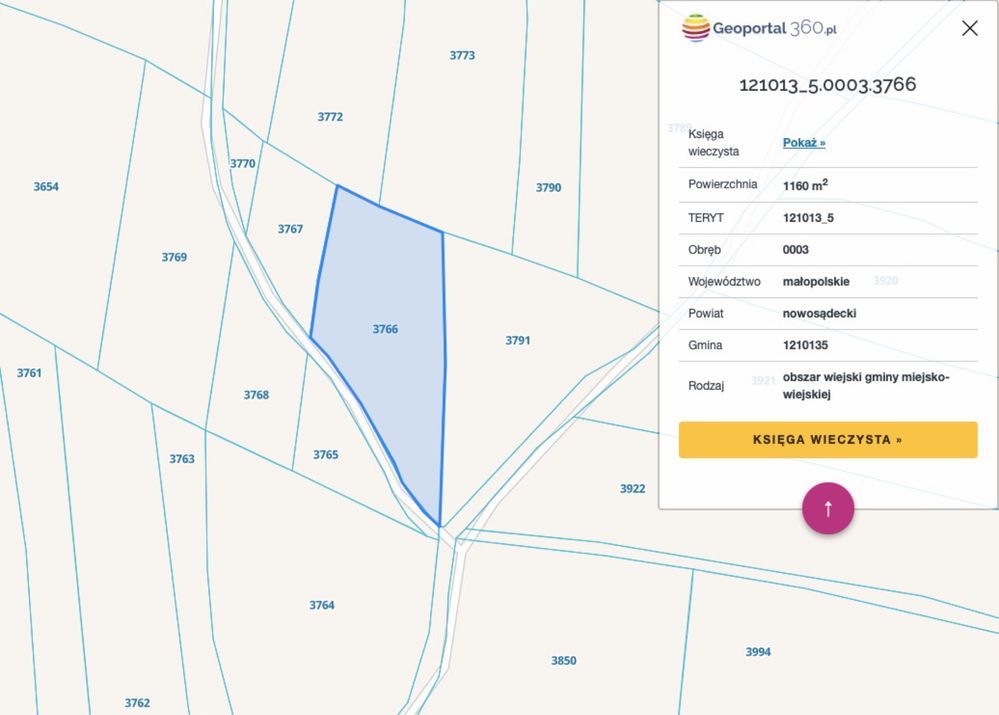
Task: Select parcel 3790 on the map
Action: [548, 187]
